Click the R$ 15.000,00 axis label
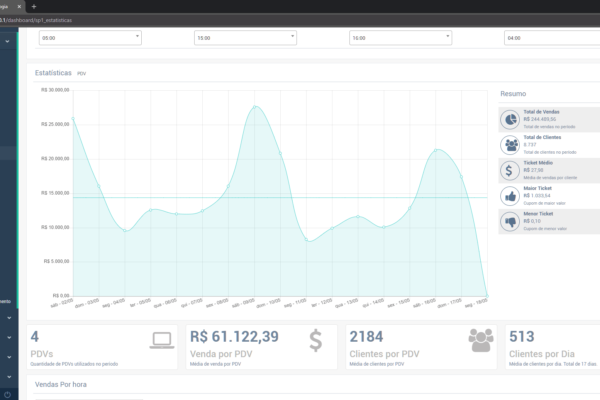 (55, 193)
